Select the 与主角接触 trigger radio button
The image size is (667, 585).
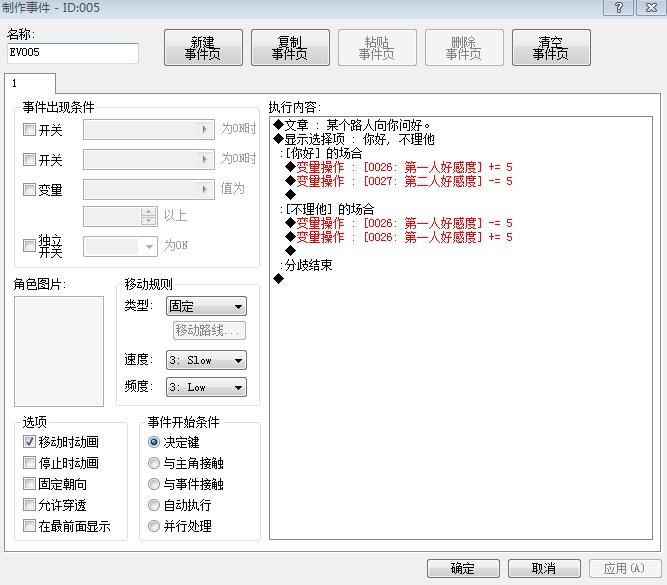click(154, 463)
